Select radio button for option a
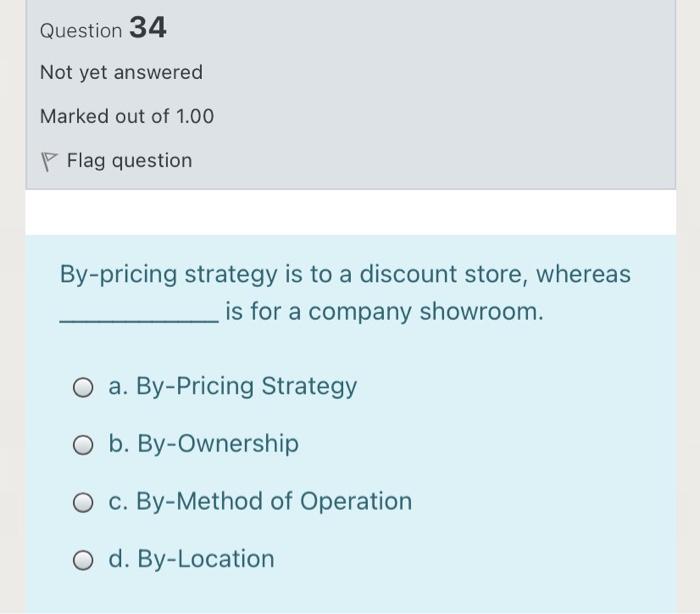Viewport: 700px width, 614px height. (84, 387)
